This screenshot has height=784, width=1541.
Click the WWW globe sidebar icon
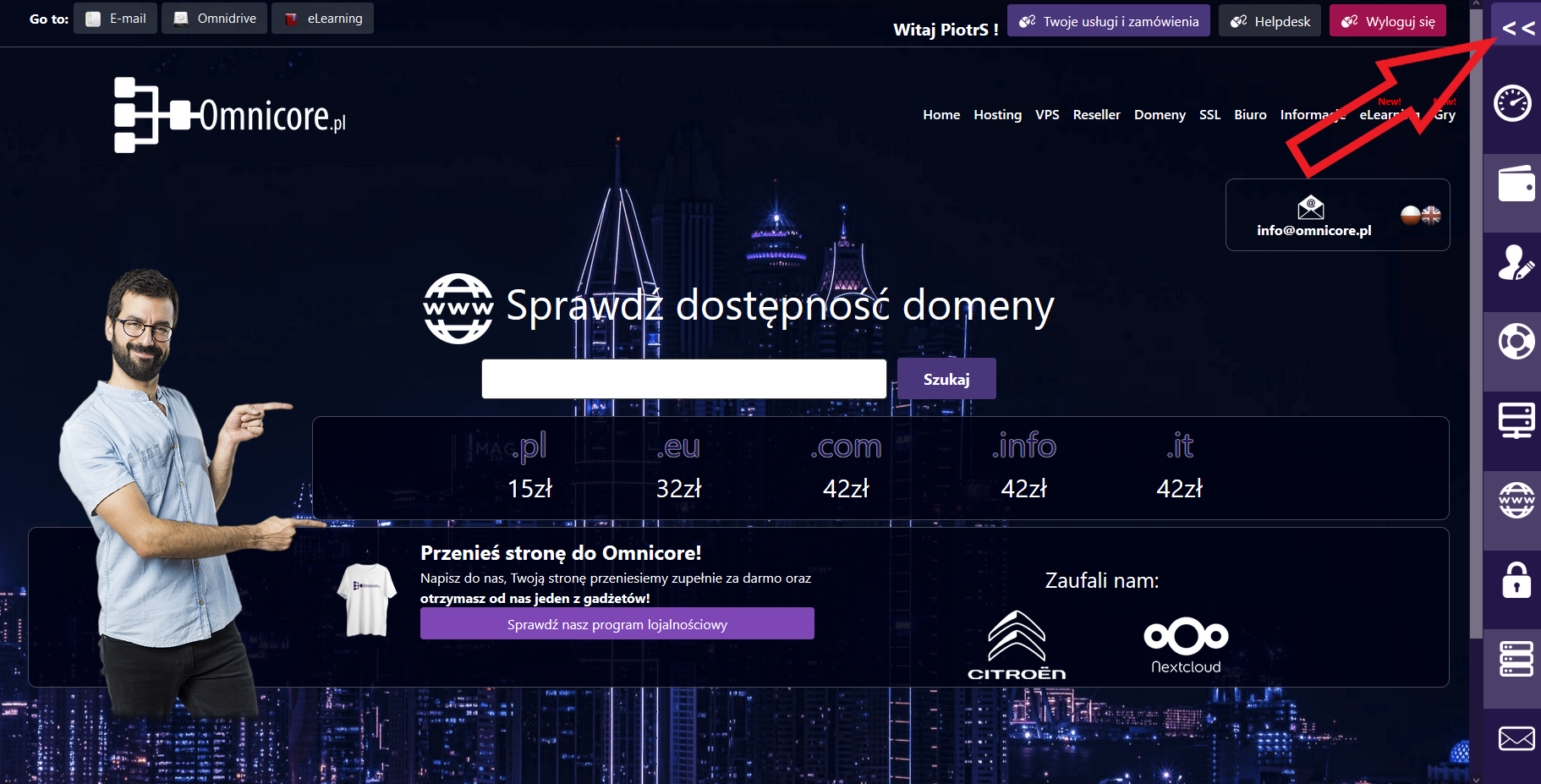point(1516,500)
